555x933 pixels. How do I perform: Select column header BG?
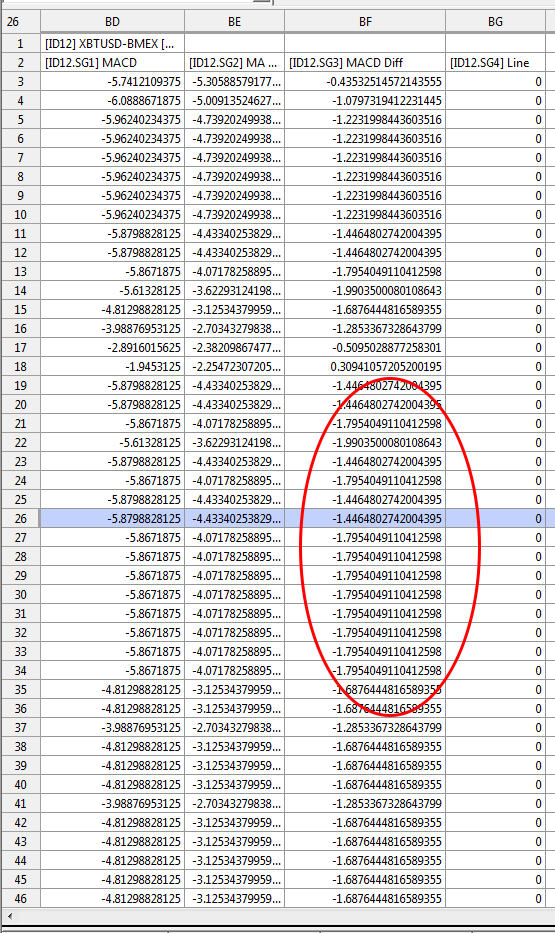[496, 22]
